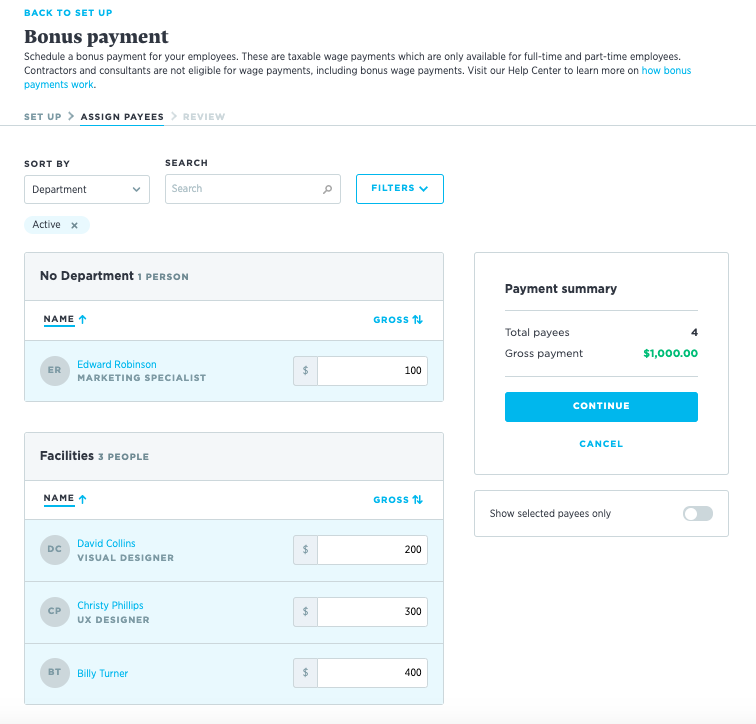The width and height of the screenshot is (756, 724).
Task: Focus the payee Search field
Action: click(x=244, y=189)
